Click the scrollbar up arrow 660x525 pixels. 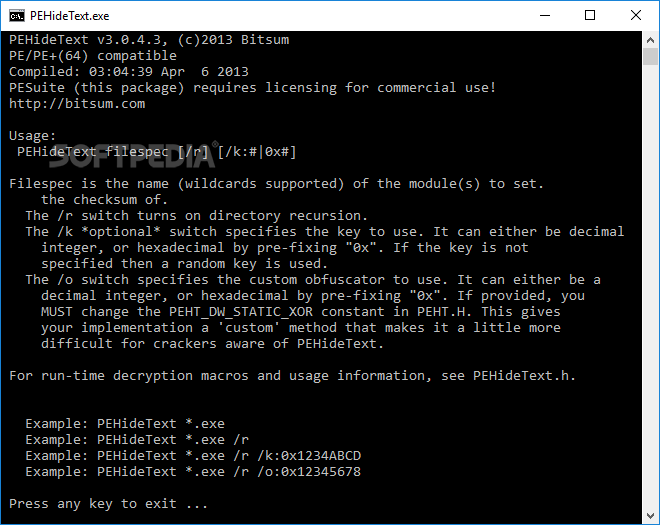coord(651,38)
